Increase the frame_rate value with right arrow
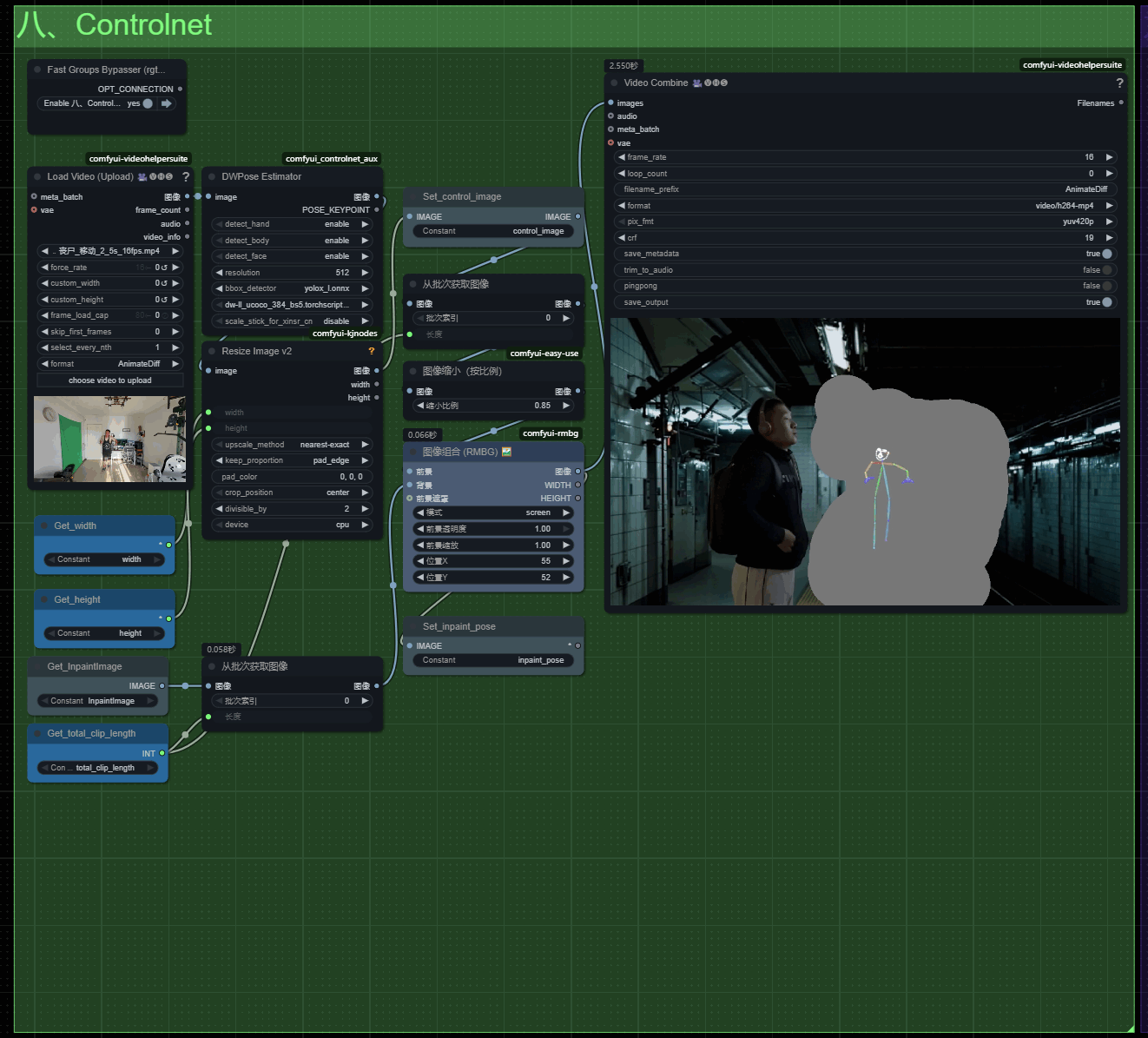Viewport: 1148px width, 1038px height. coord(1109,157)
